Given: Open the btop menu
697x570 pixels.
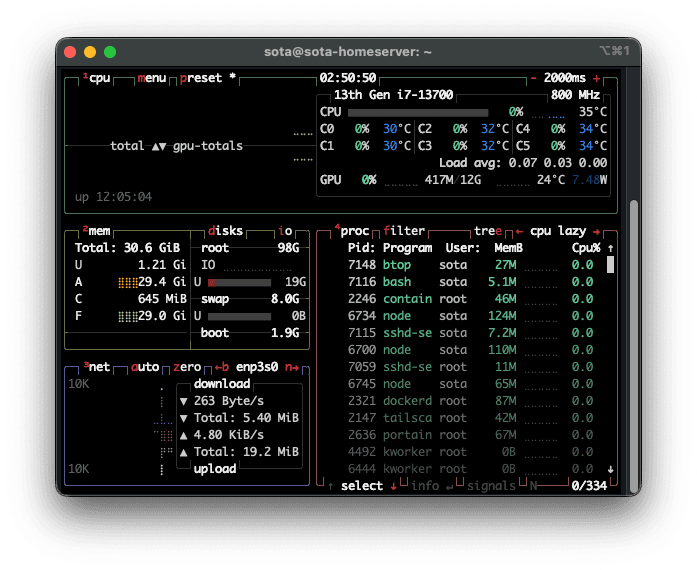Looking at the screenshot, I should [x=152, y=78].
